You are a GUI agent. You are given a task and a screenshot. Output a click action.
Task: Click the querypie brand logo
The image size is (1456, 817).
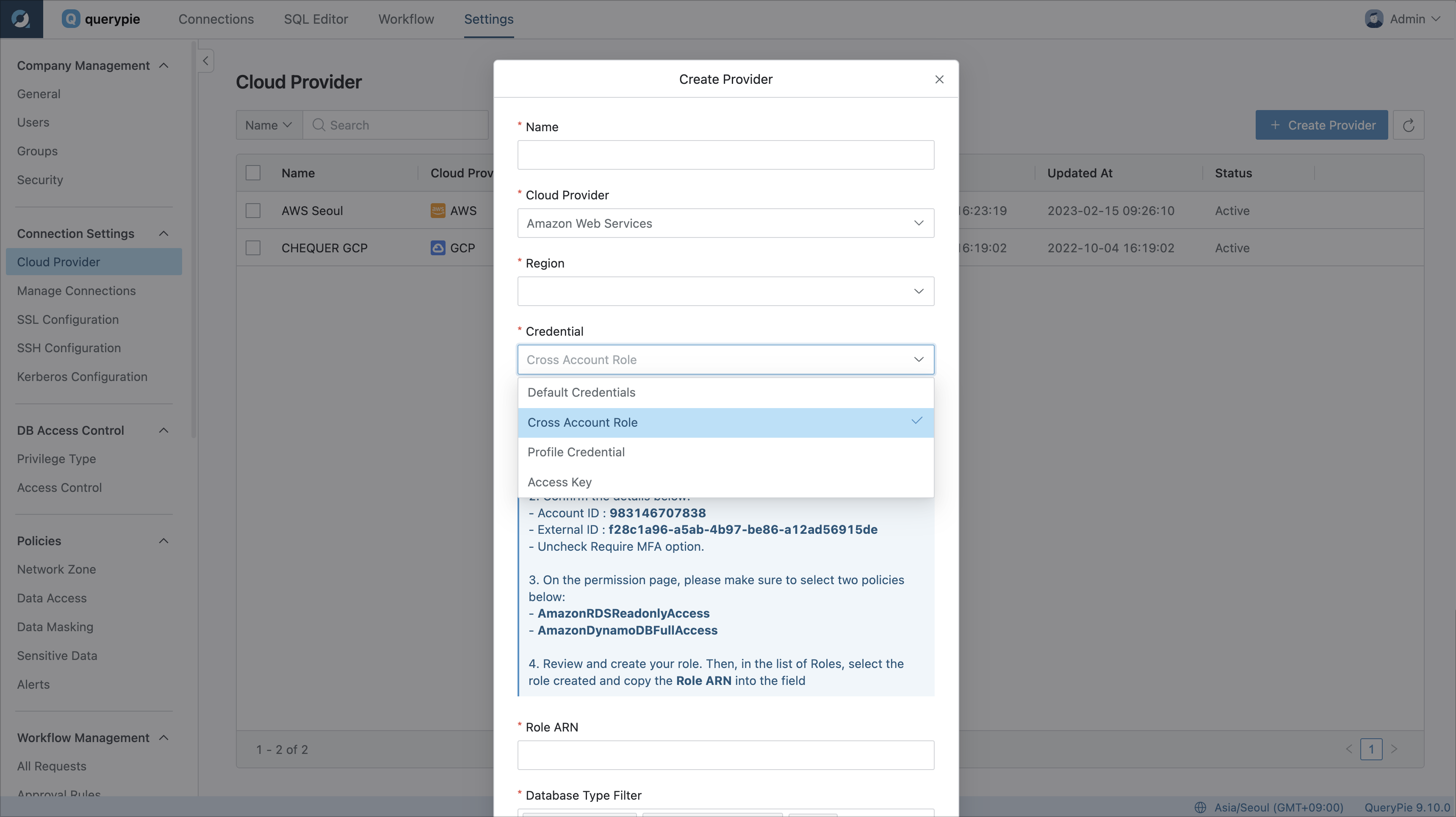tap(101, 19)
